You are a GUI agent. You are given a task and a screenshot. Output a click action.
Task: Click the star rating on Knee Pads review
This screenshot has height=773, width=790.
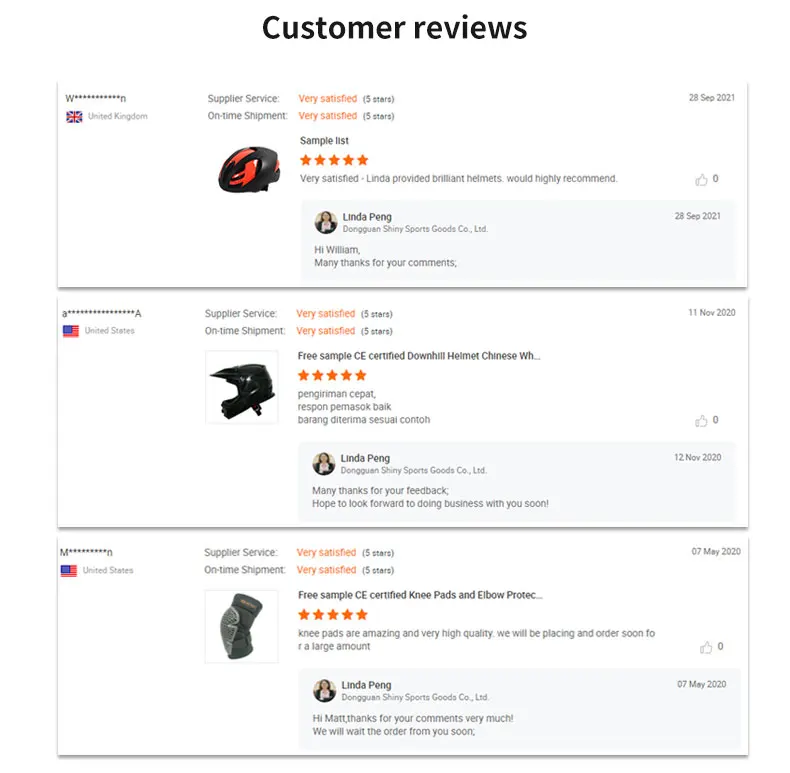tap(333, 615)
